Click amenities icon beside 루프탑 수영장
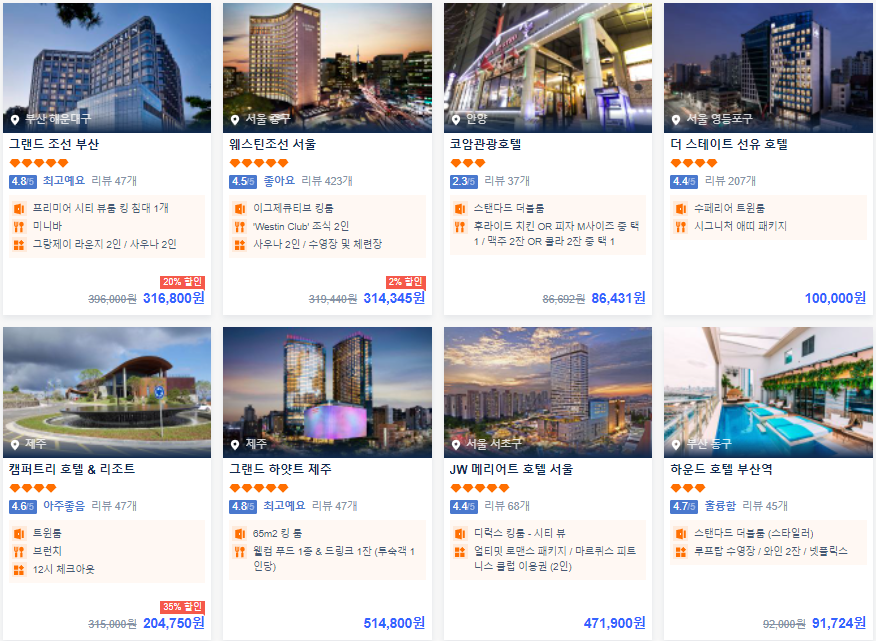The width and height of the screenshot is (876, 641). click(680, 552)
